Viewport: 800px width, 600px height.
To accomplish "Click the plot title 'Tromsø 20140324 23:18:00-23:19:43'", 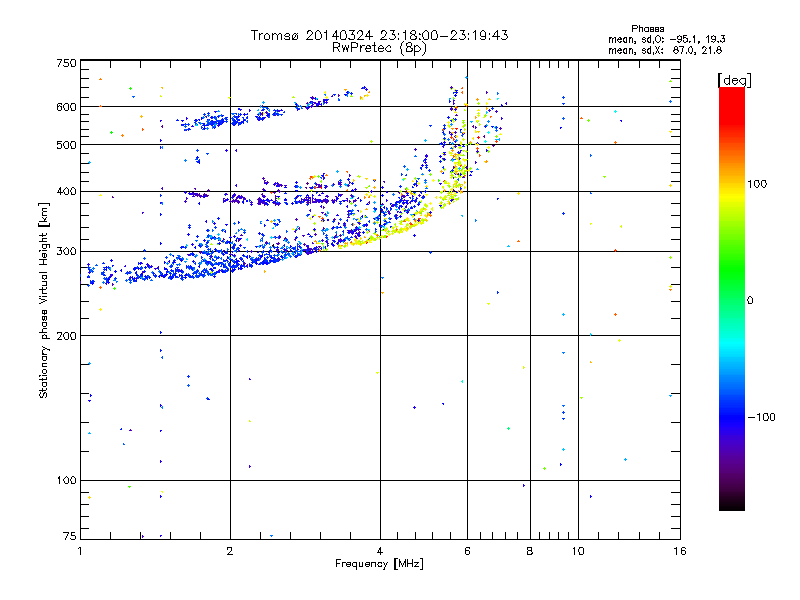I will pyautogui.click(x=379, y=35).
